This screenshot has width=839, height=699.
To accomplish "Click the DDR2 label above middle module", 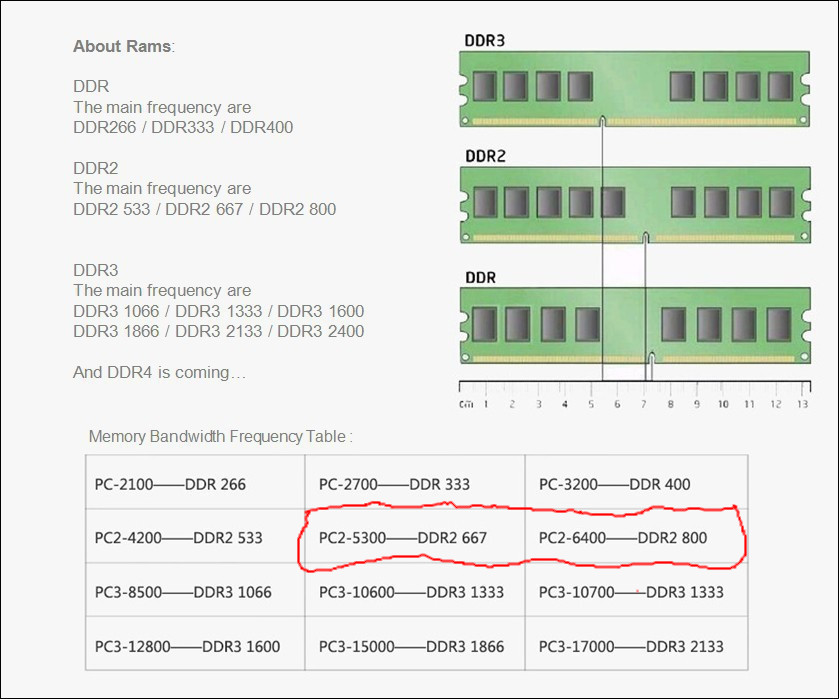I will pyautogui.click(x=485, y=156).
